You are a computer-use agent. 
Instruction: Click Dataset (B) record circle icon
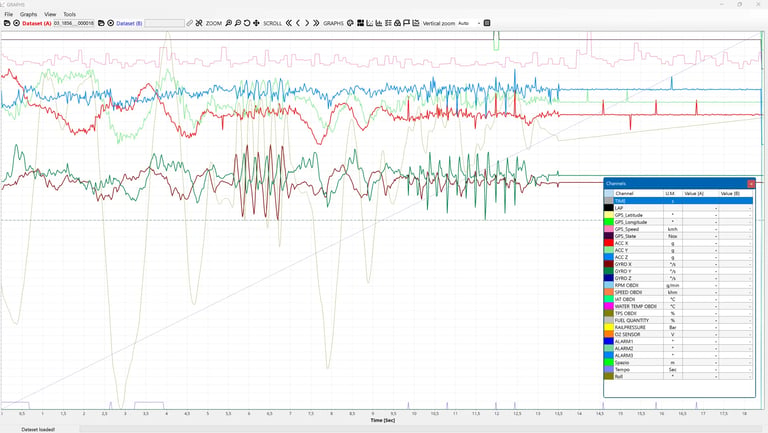tap(111, 23)
